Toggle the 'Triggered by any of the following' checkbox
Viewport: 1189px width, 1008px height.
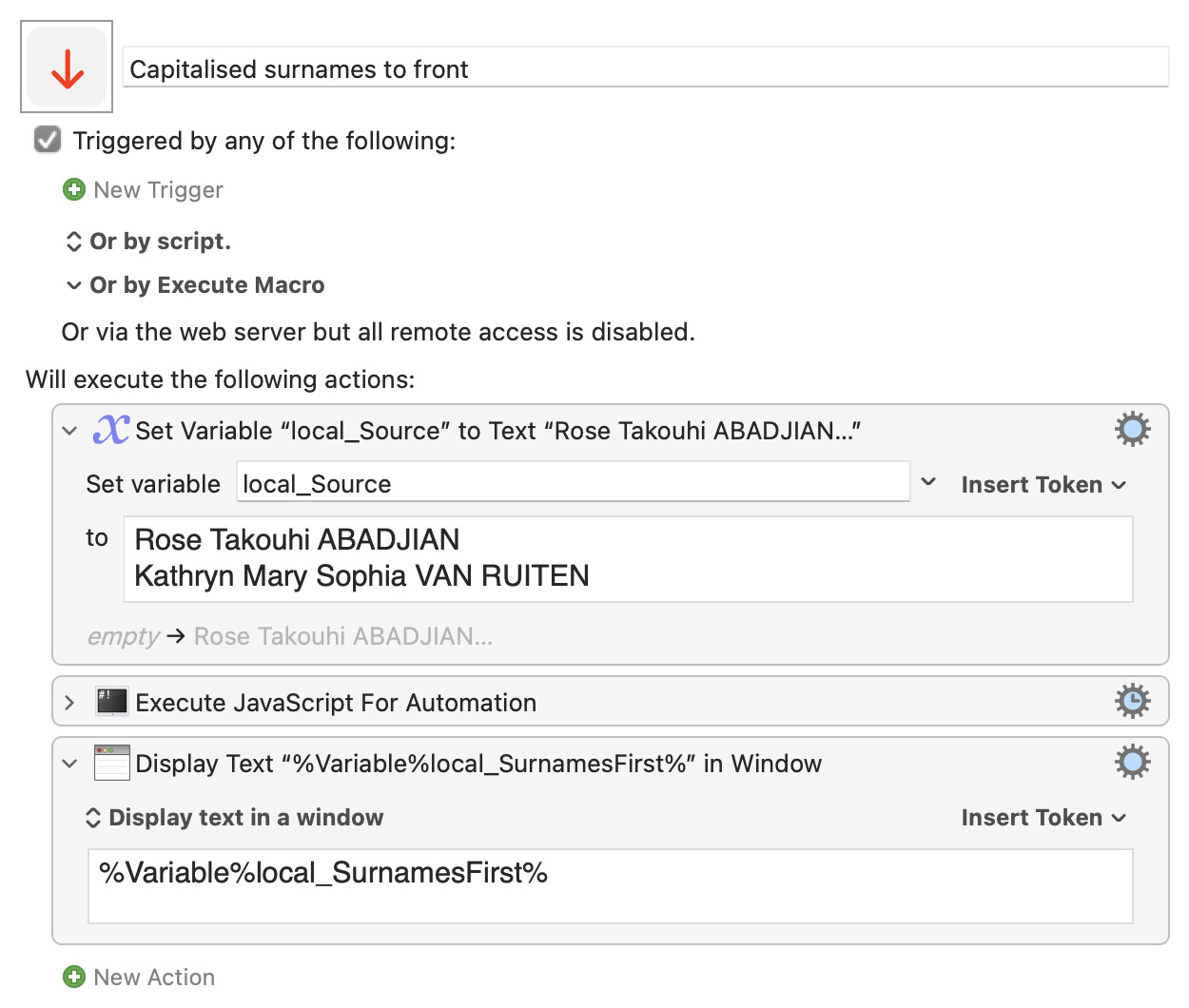[x=48, y=140]
